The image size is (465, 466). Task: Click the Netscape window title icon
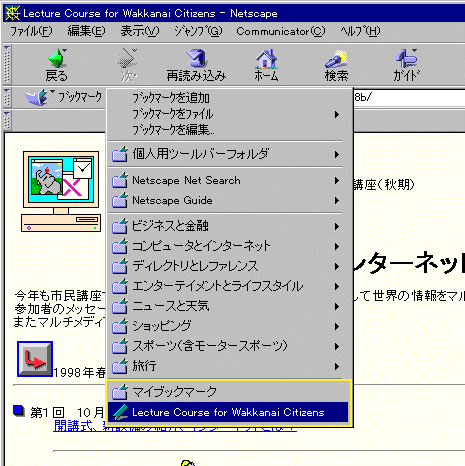[13, 13]
